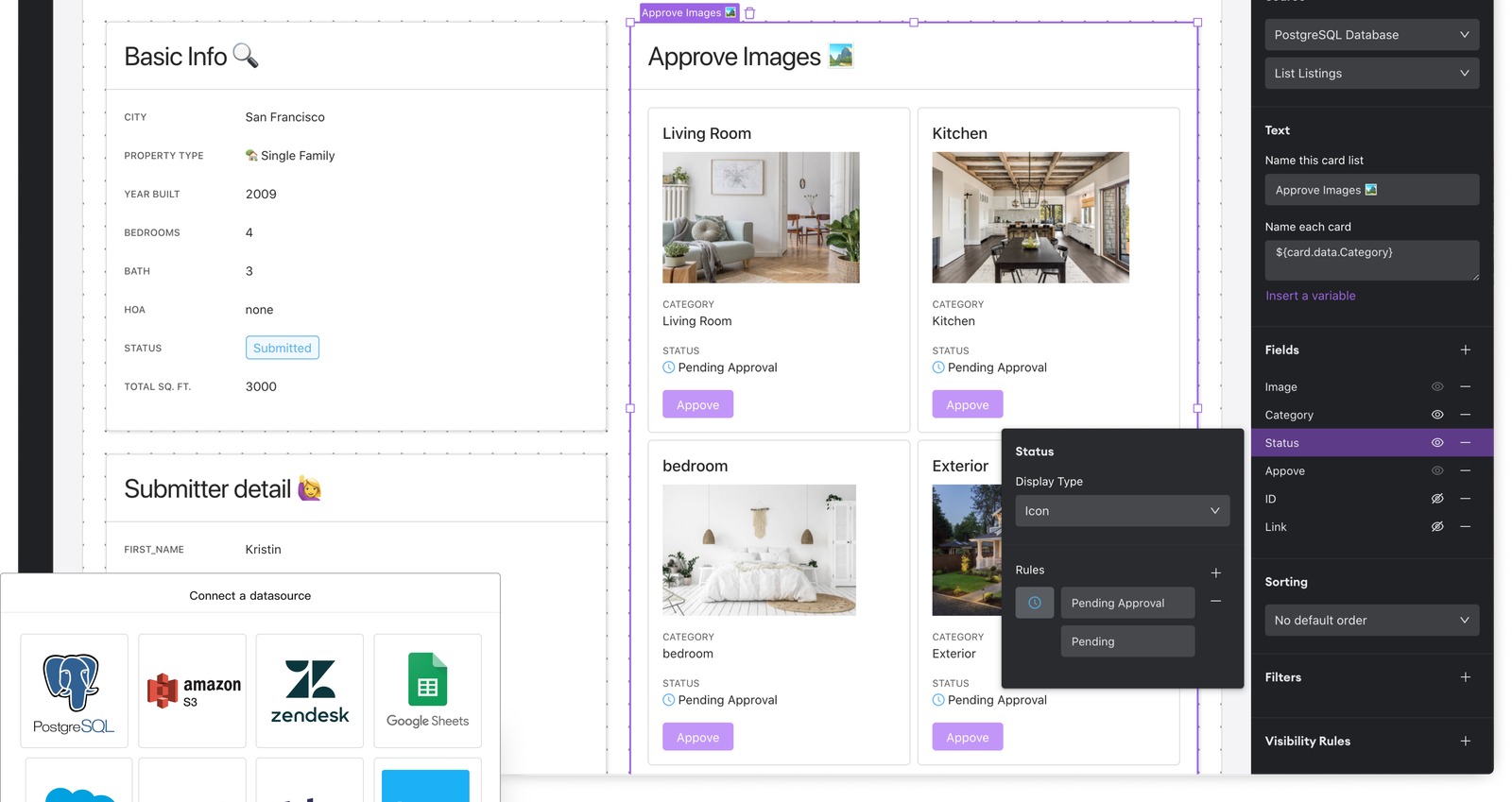Click the clock icon of the rule
Viewport: 1512px width, 802px height.
click(1035, 603)
